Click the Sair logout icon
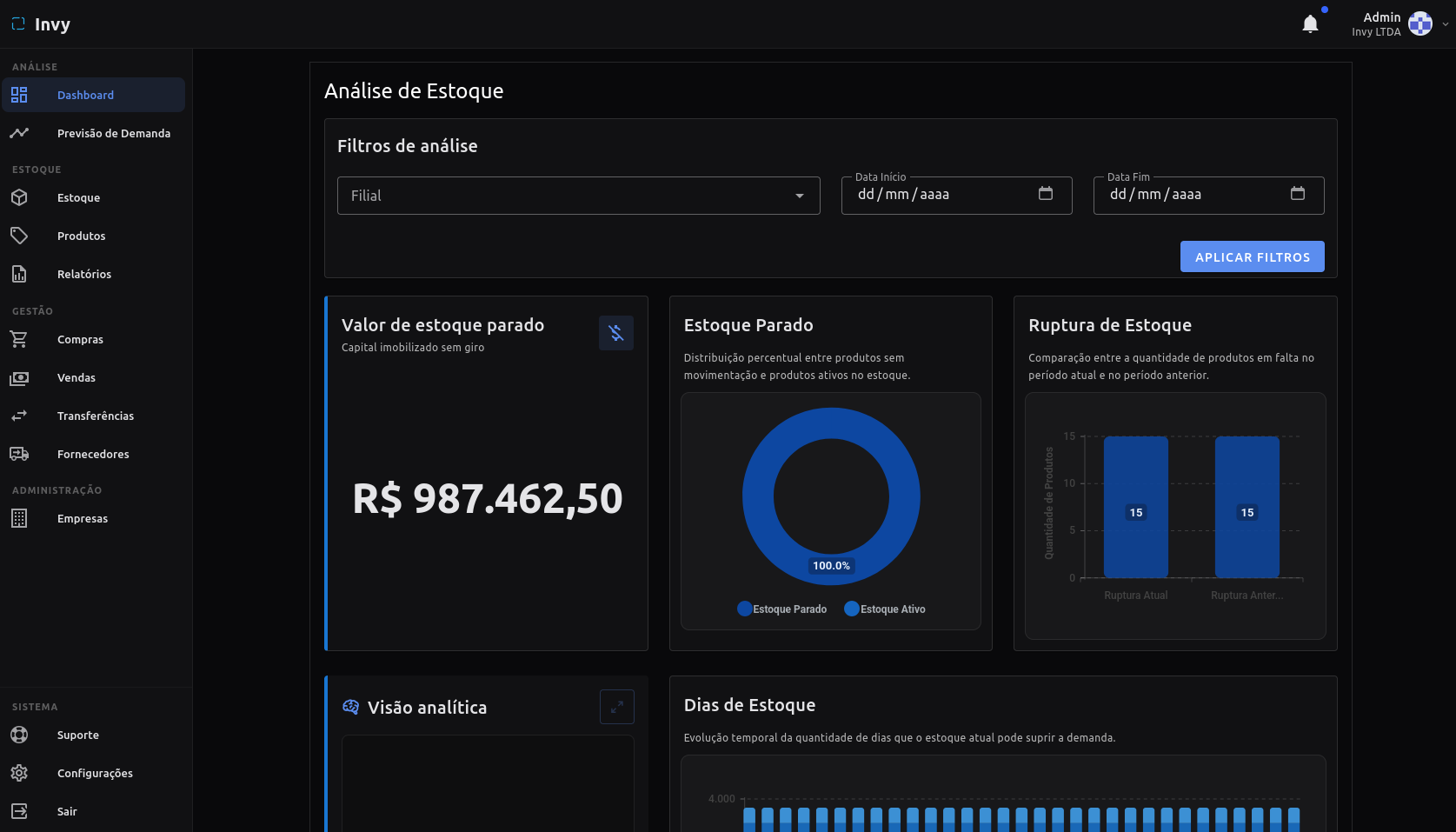 coord(19,811)
